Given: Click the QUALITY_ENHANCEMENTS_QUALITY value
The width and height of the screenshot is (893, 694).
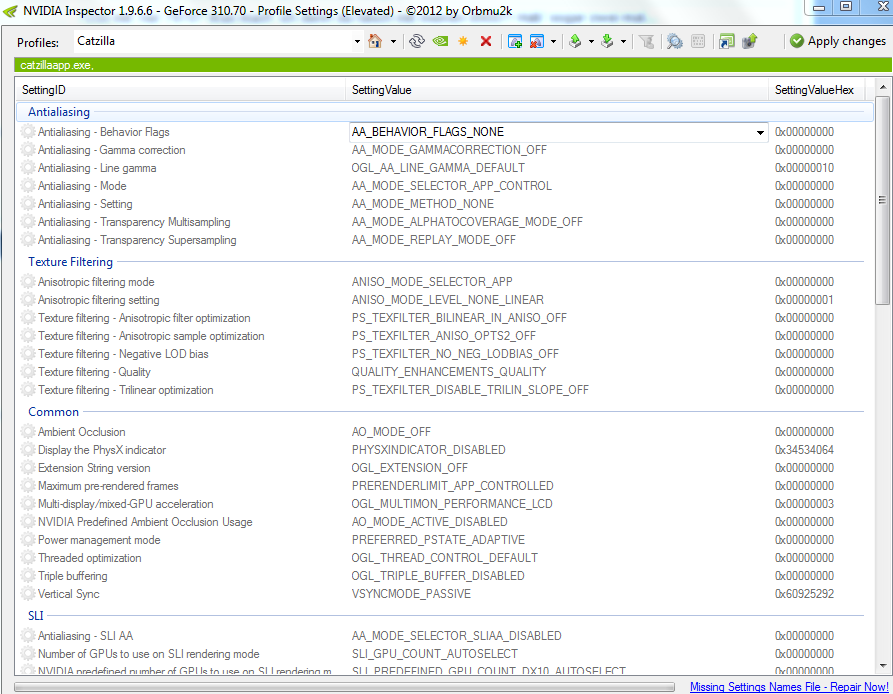Looking at the screenshot, I should [x=448, y=372].
